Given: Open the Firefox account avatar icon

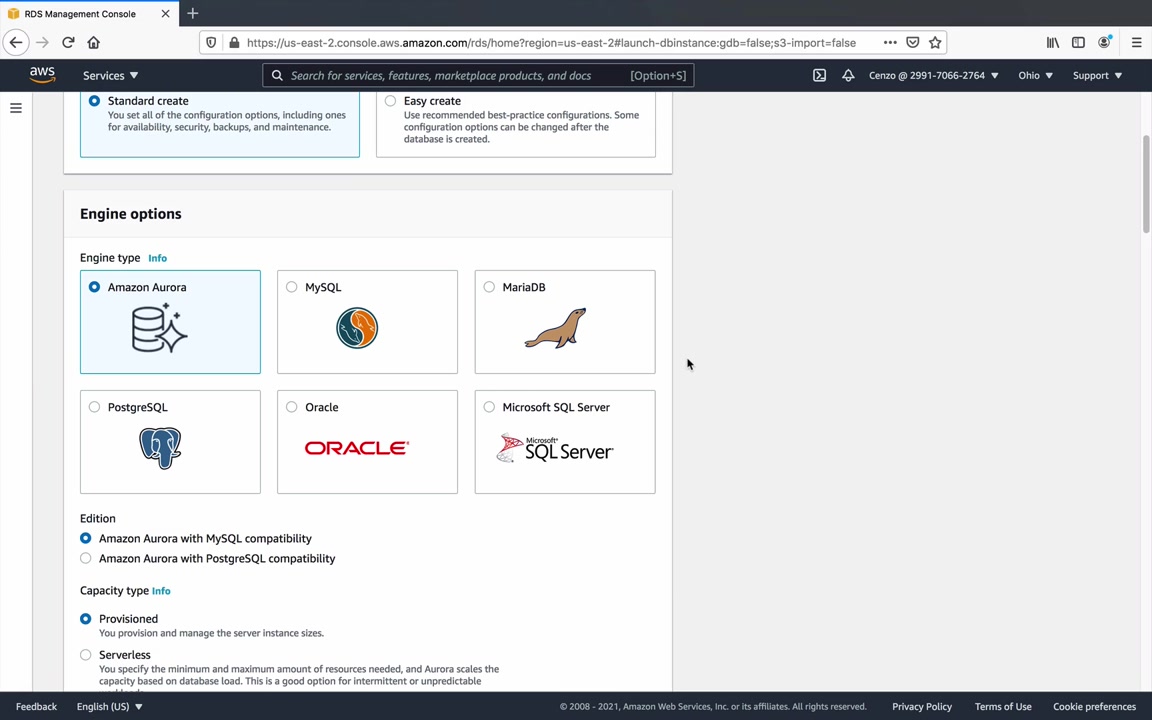Looking at the screenshot, I should pos(1104,42).
